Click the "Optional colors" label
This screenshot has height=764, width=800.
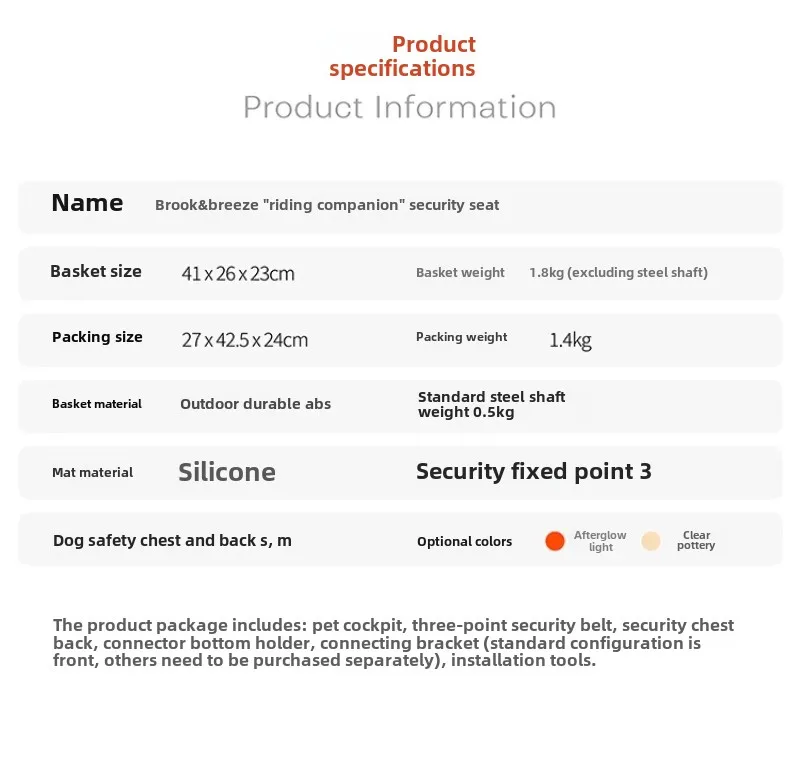pos(464,541)
